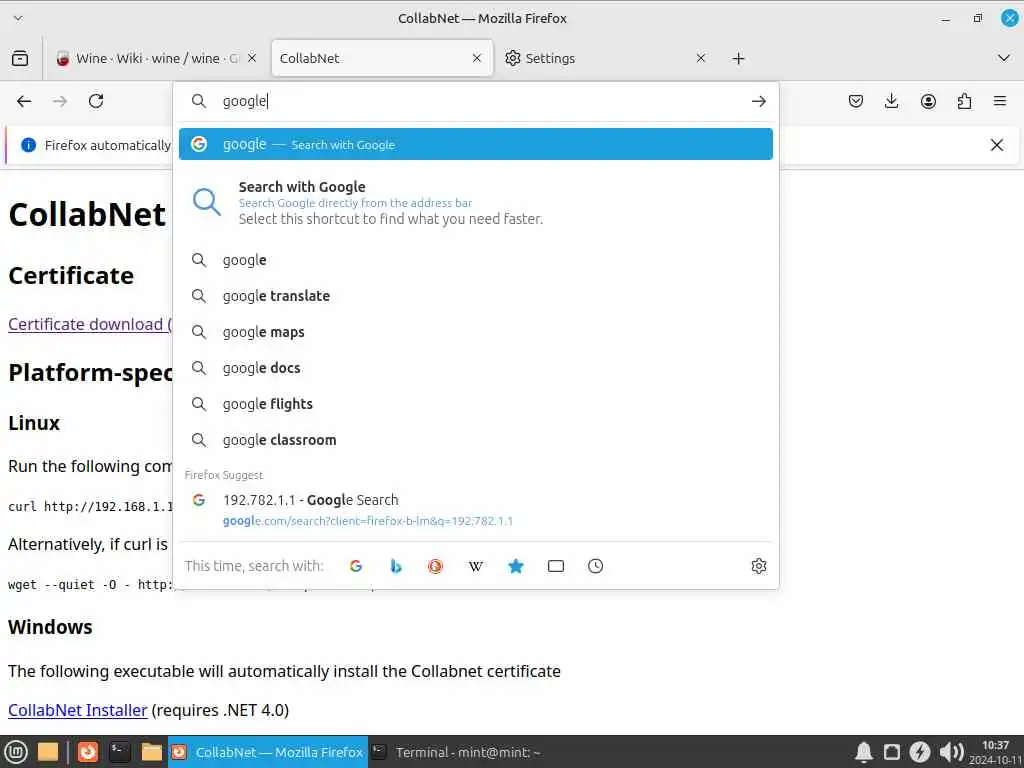The height and width of the screenshot is (768, 1024).
Task: Open the 192.782.1.1 Google Search history entry
Action: click(475, 509)
